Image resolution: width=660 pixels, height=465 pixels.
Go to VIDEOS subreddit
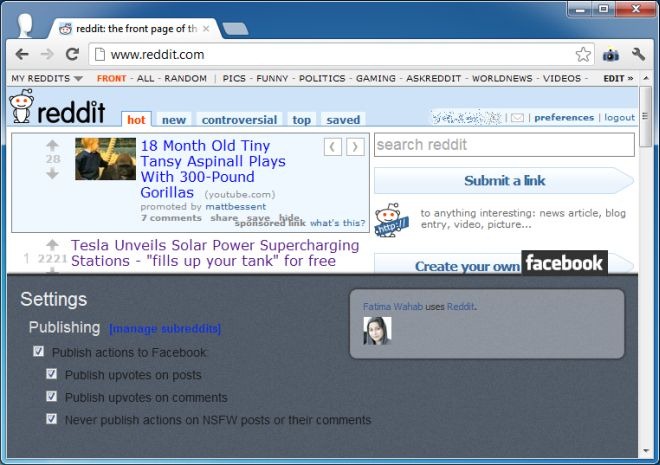tap(562, 78)
